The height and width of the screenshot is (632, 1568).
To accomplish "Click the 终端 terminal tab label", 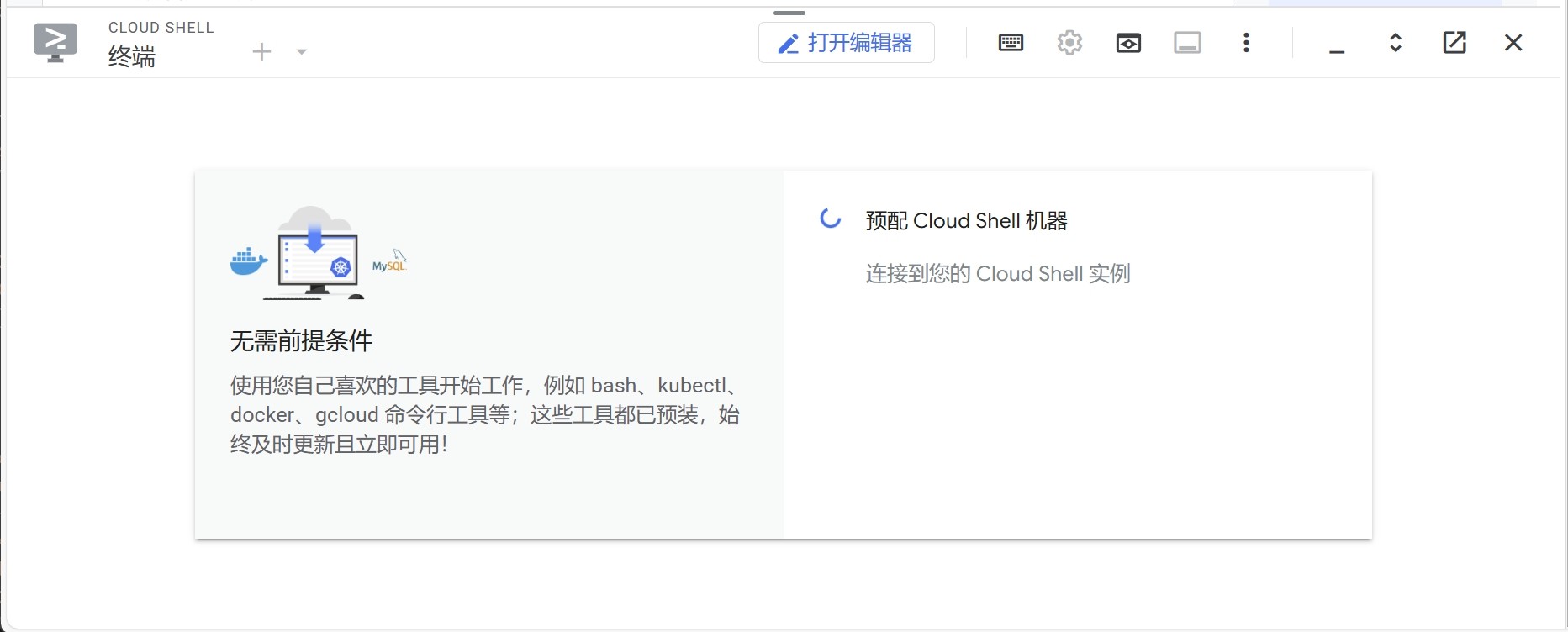I will [x=132, y=57].
